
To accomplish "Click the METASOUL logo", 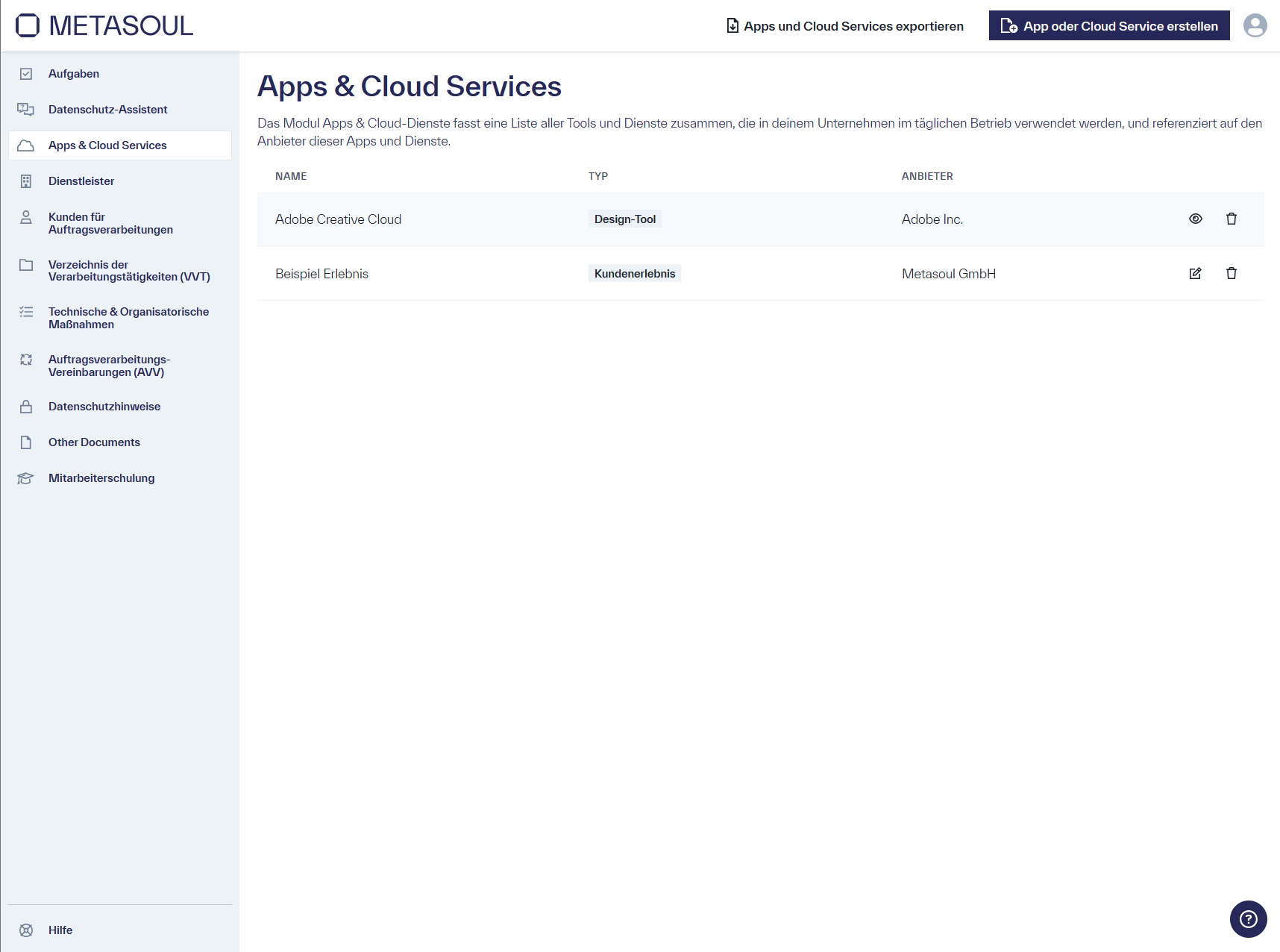I will [103, 25].
